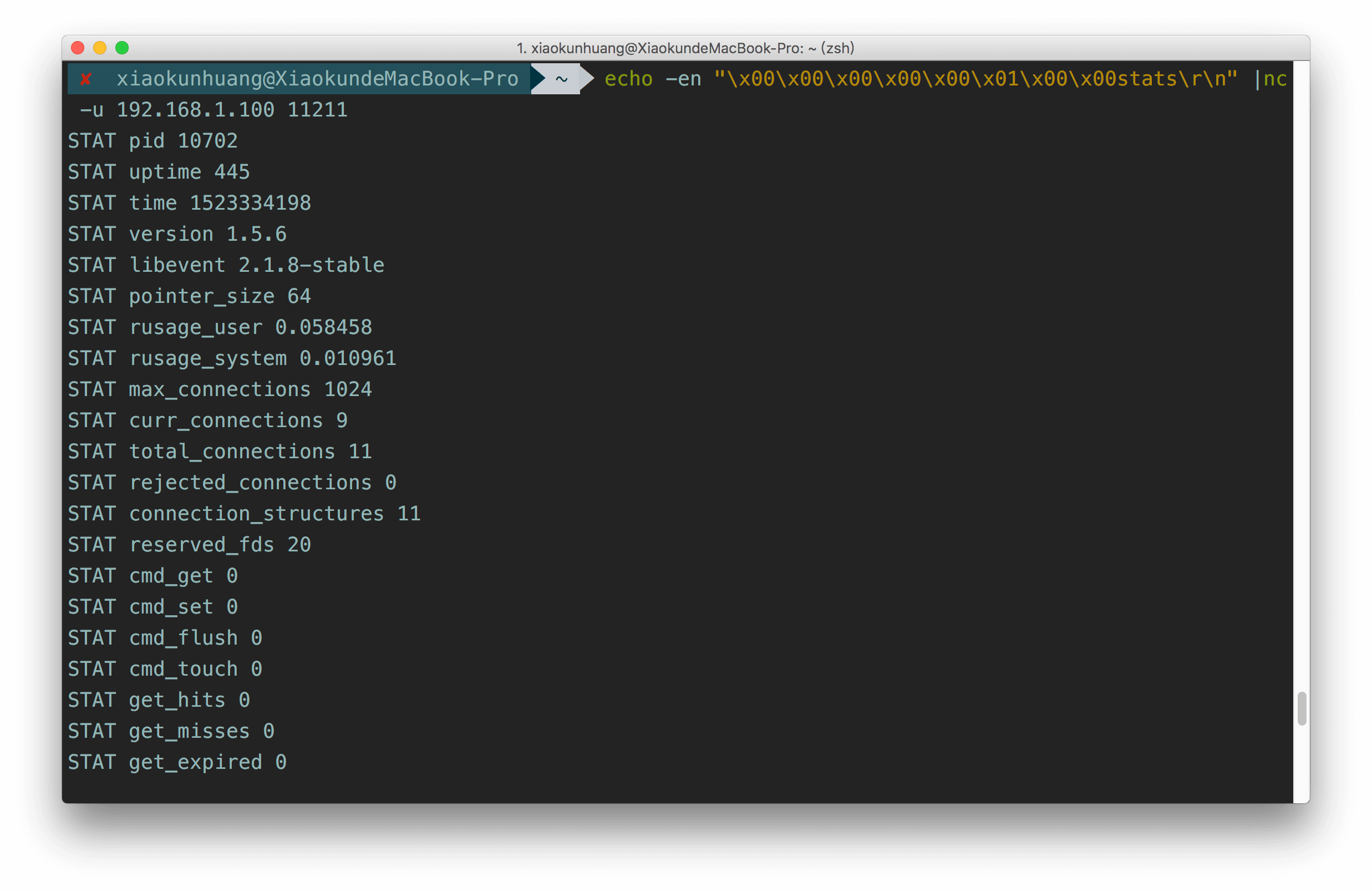Screen dimensions: 1372x892
Task: Click the line STAT get_hits 0
Action: [159, 701]
